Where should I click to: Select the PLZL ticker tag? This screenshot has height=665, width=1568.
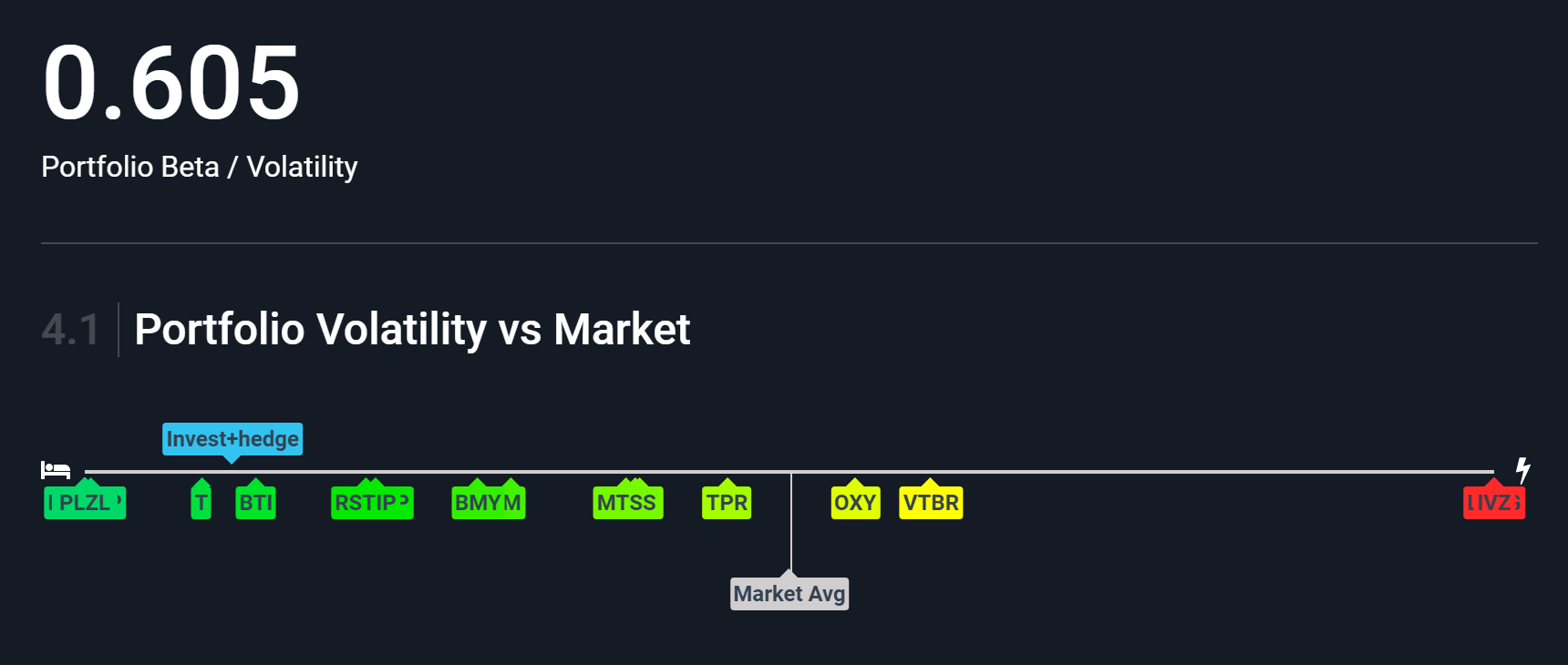[85, 503]
